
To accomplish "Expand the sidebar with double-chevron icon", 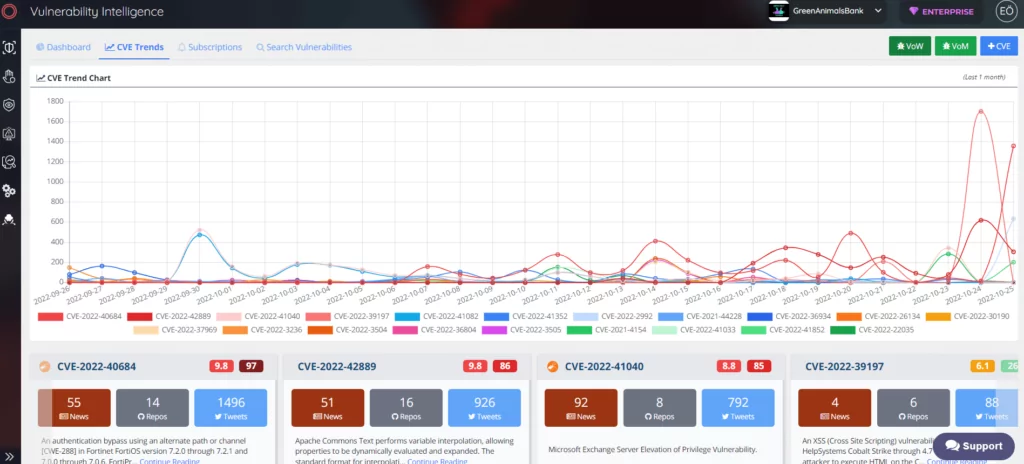I will click(x=9, y=456).
